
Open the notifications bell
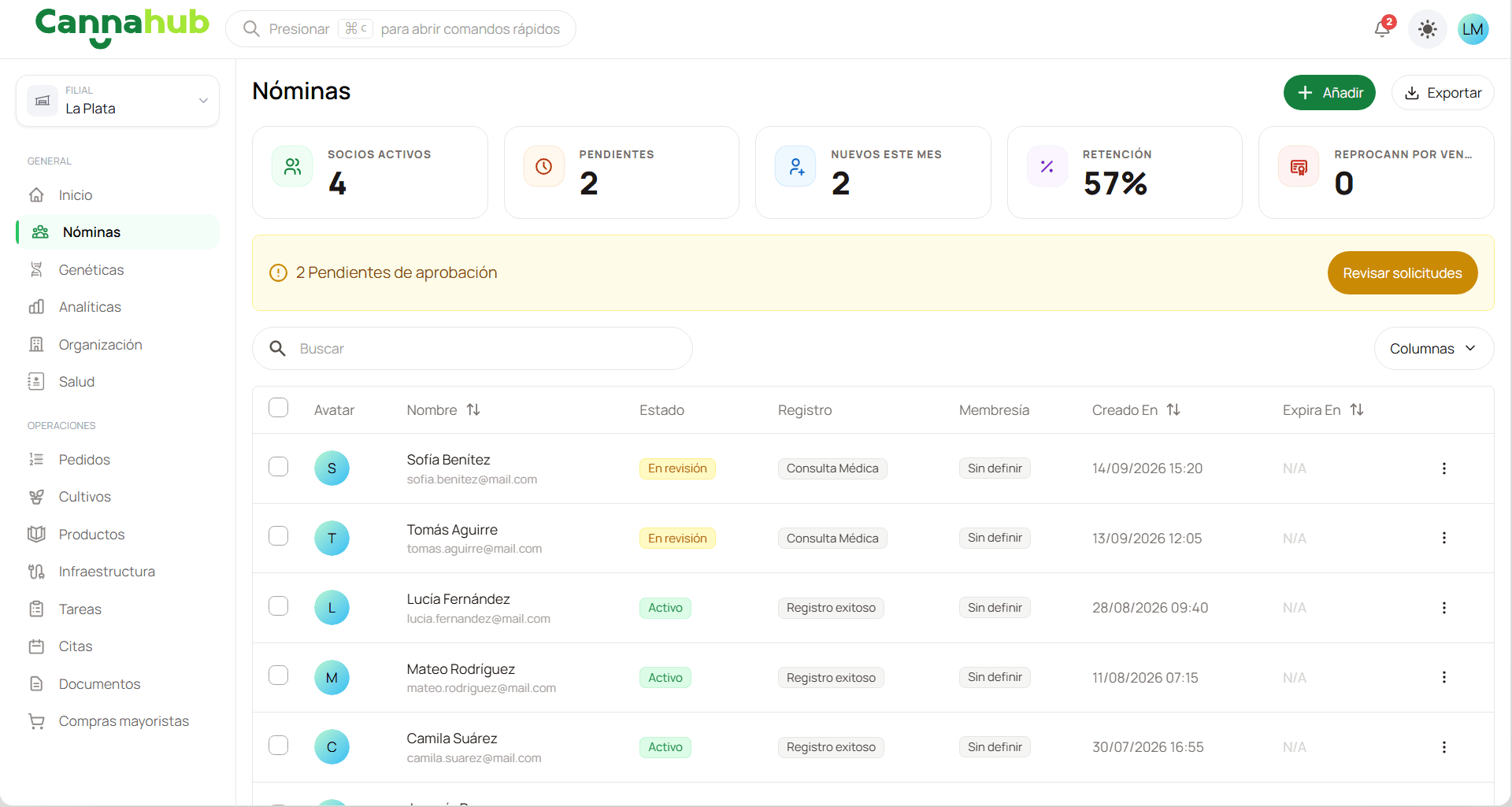[x=1383, y=28]
